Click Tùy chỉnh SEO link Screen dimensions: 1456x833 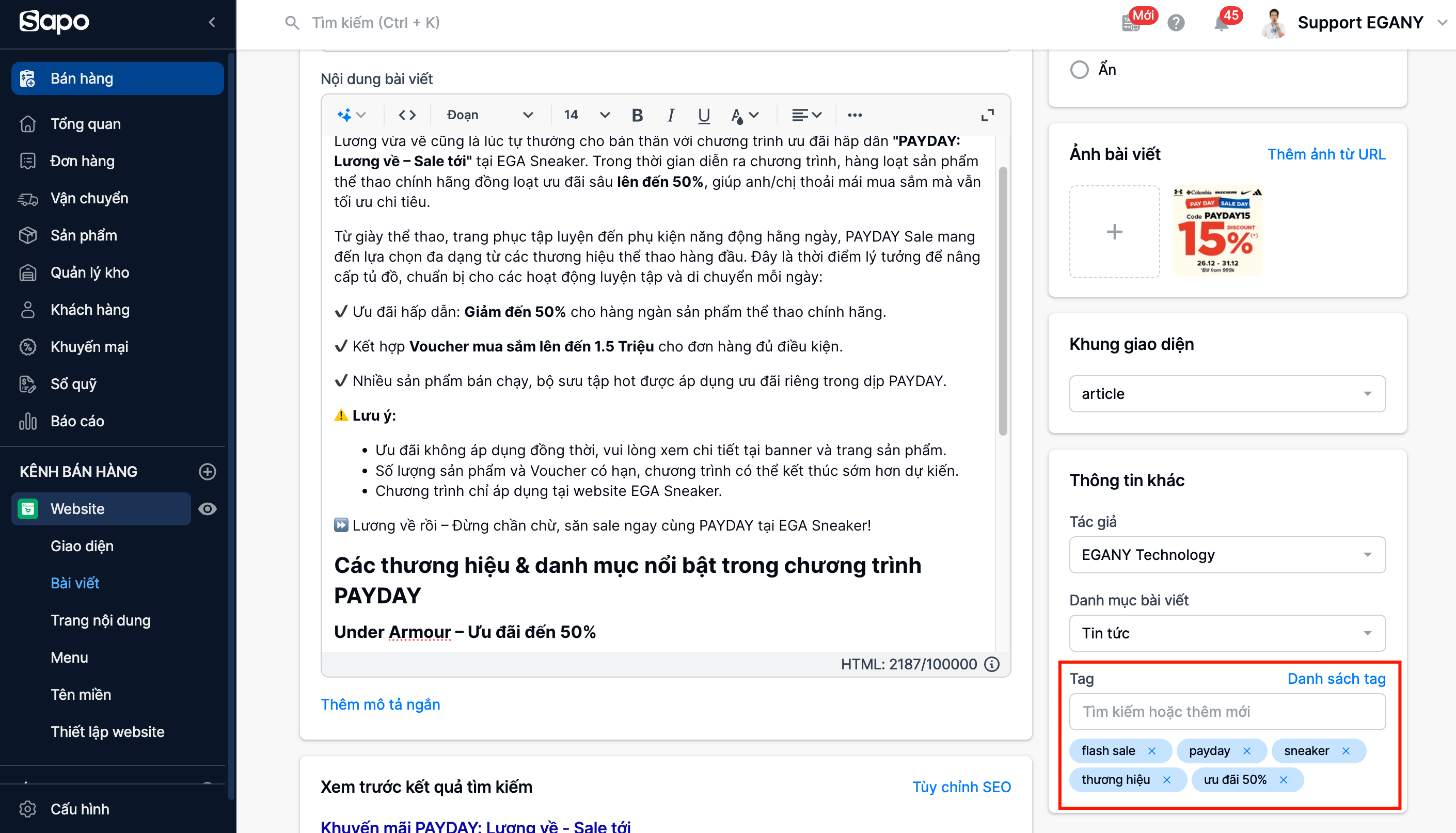pos(961,787)
